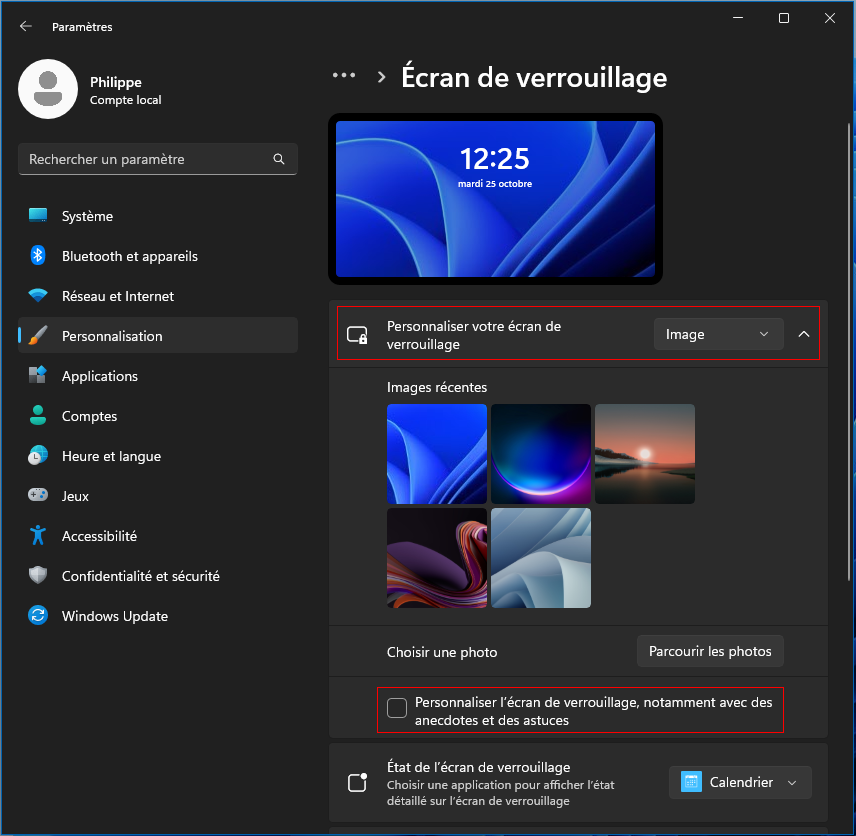
Task: Click the État de l'écran de verrouillage label
Action: pos(479,767)
